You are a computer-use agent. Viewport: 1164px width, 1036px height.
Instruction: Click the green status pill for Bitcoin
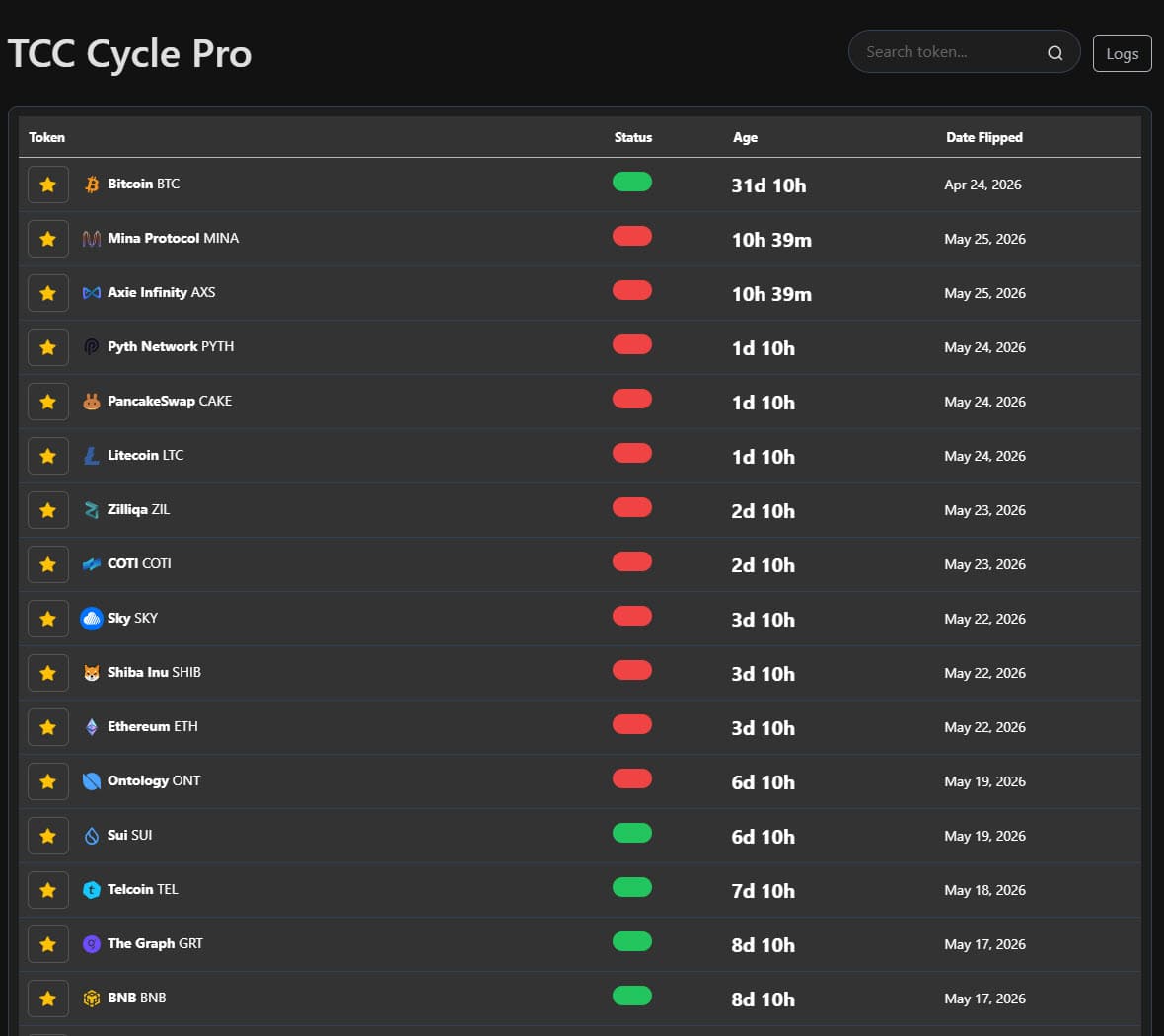631,182
